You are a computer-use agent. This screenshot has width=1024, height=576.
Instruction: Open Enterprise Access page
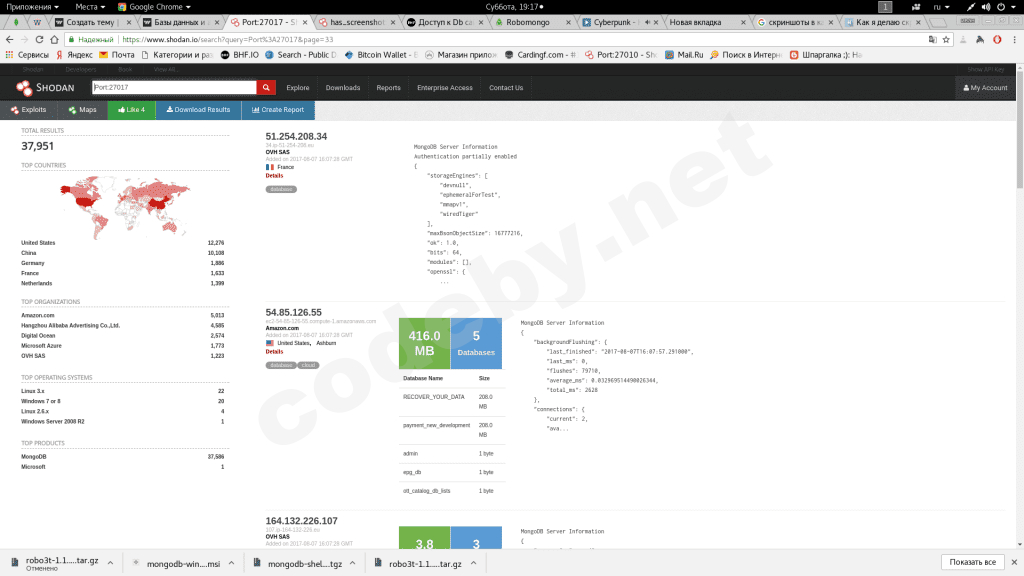(445, 88)
